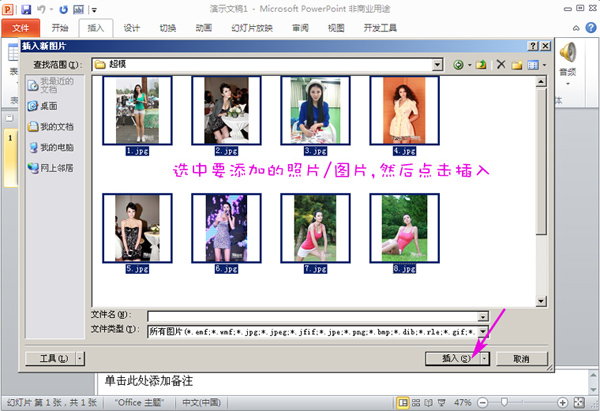This screenshot has height=411, width=600.
Task: Expand the 文件类型 dropdown arrow
Action: 483,331
